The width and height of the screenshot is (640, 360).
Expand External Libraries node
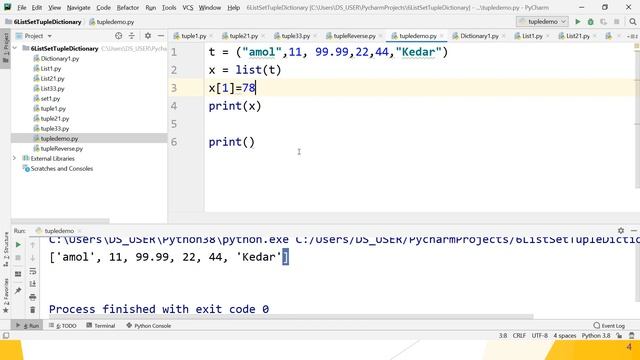pyautogui.click(x=15, y=158)
